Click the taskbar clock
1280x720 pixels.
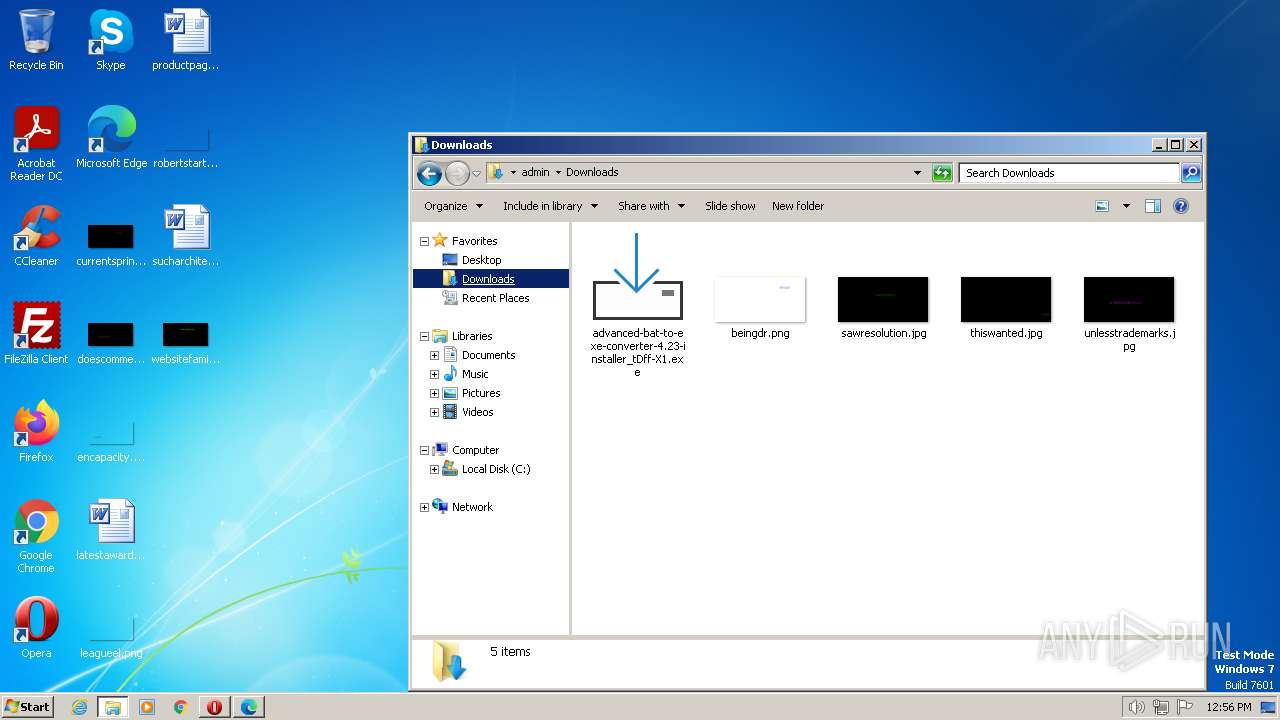(1228, 707)
